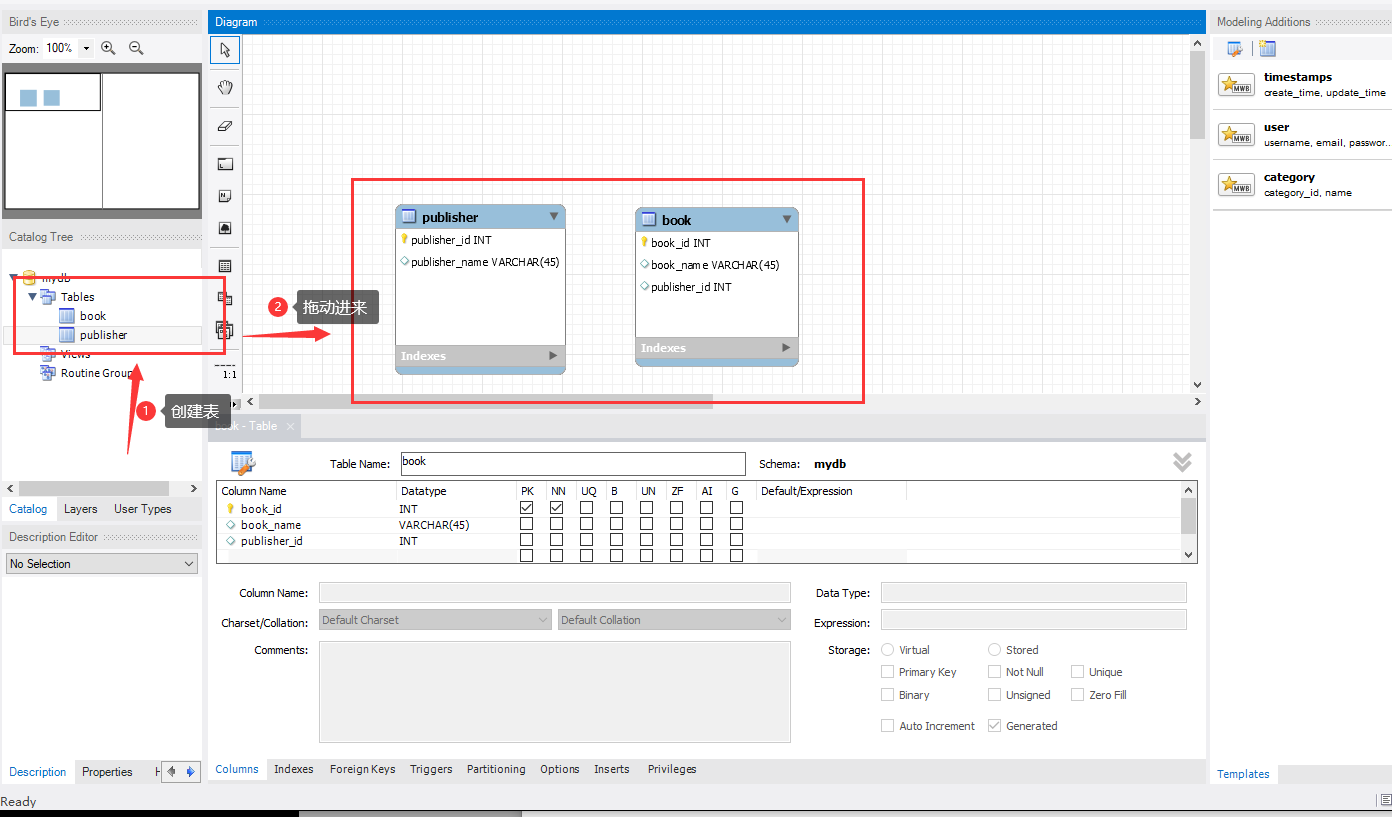
Task: Select the Place New Table tool
Action: coord(224,263)
